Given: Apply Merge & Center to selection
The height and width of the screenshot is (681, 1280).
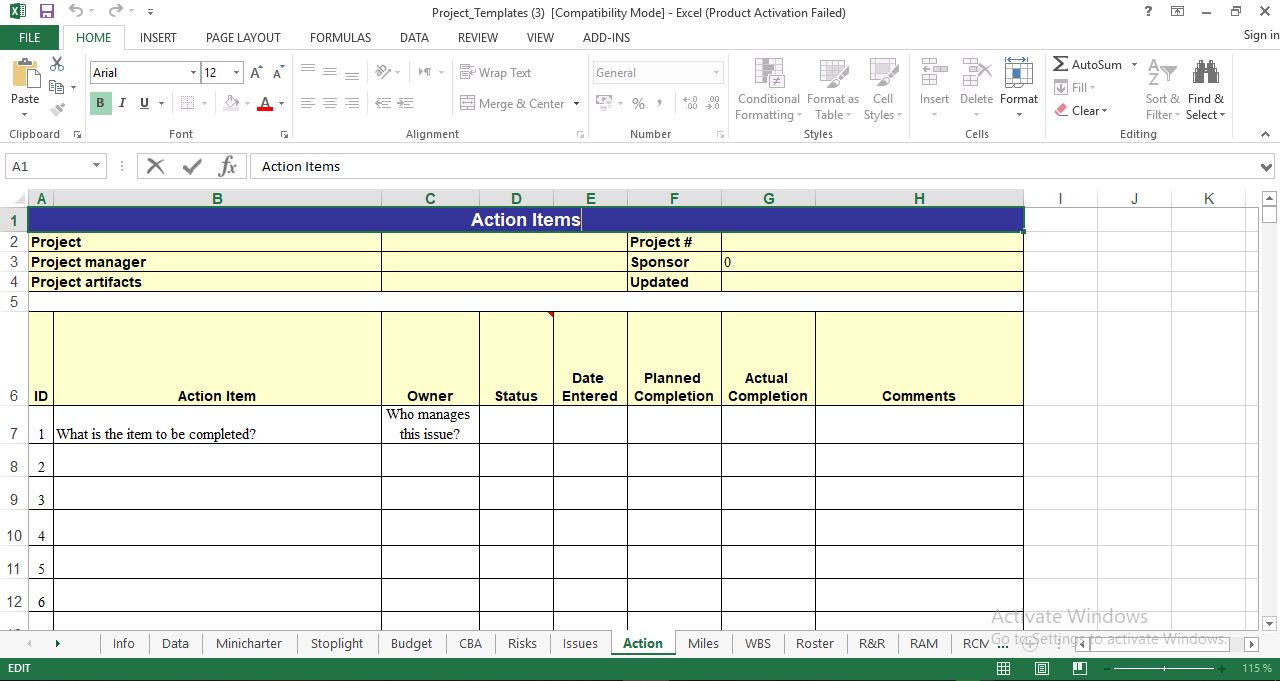Looking at the screenshot, I should 512,103.
